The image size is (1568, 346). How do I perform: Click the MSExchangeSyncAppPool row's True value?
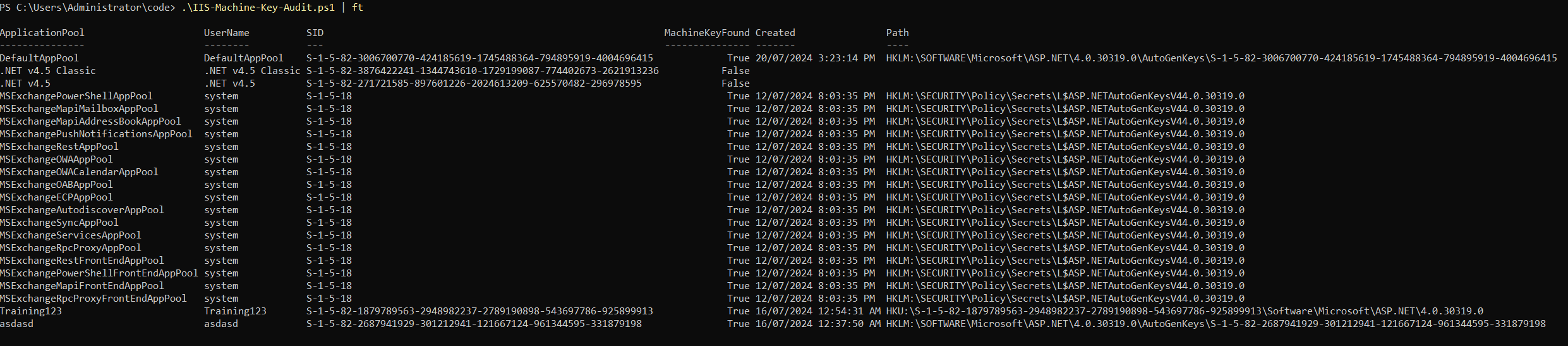point(738,223)
